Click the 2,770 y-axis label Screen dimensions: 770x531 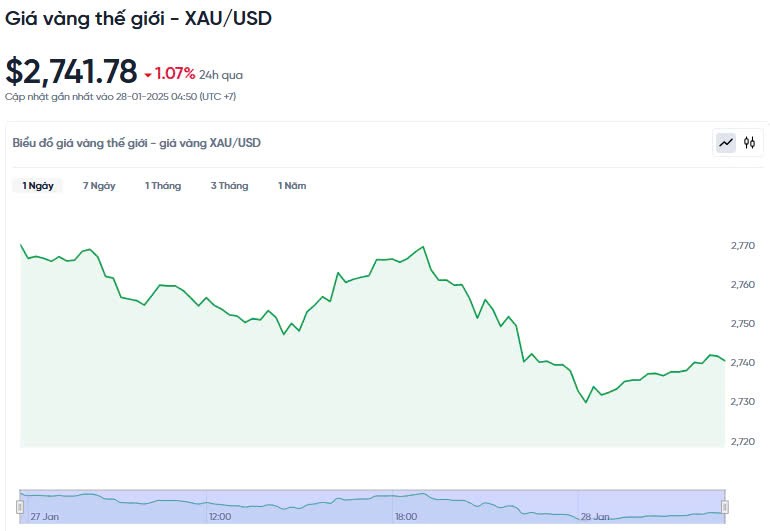pyautogui.click(x=745, y=246)
